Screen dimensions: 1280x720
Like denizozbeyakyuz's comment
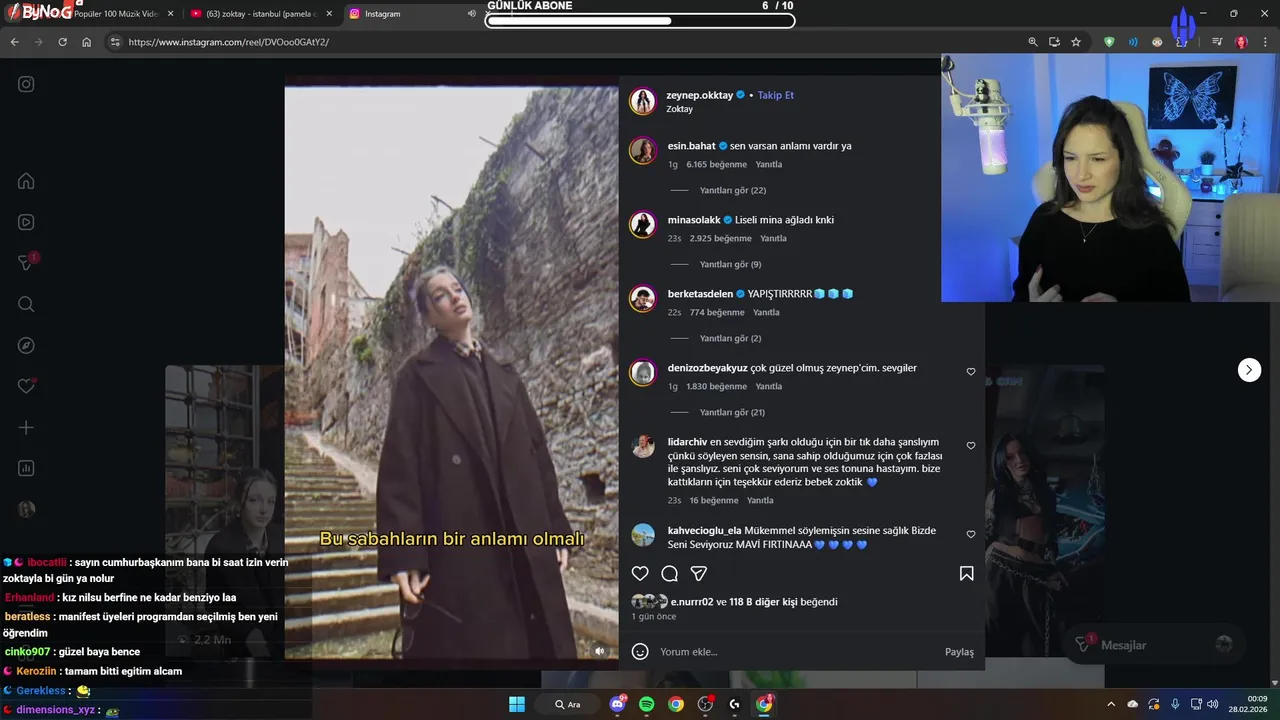[x=970, y=371]
